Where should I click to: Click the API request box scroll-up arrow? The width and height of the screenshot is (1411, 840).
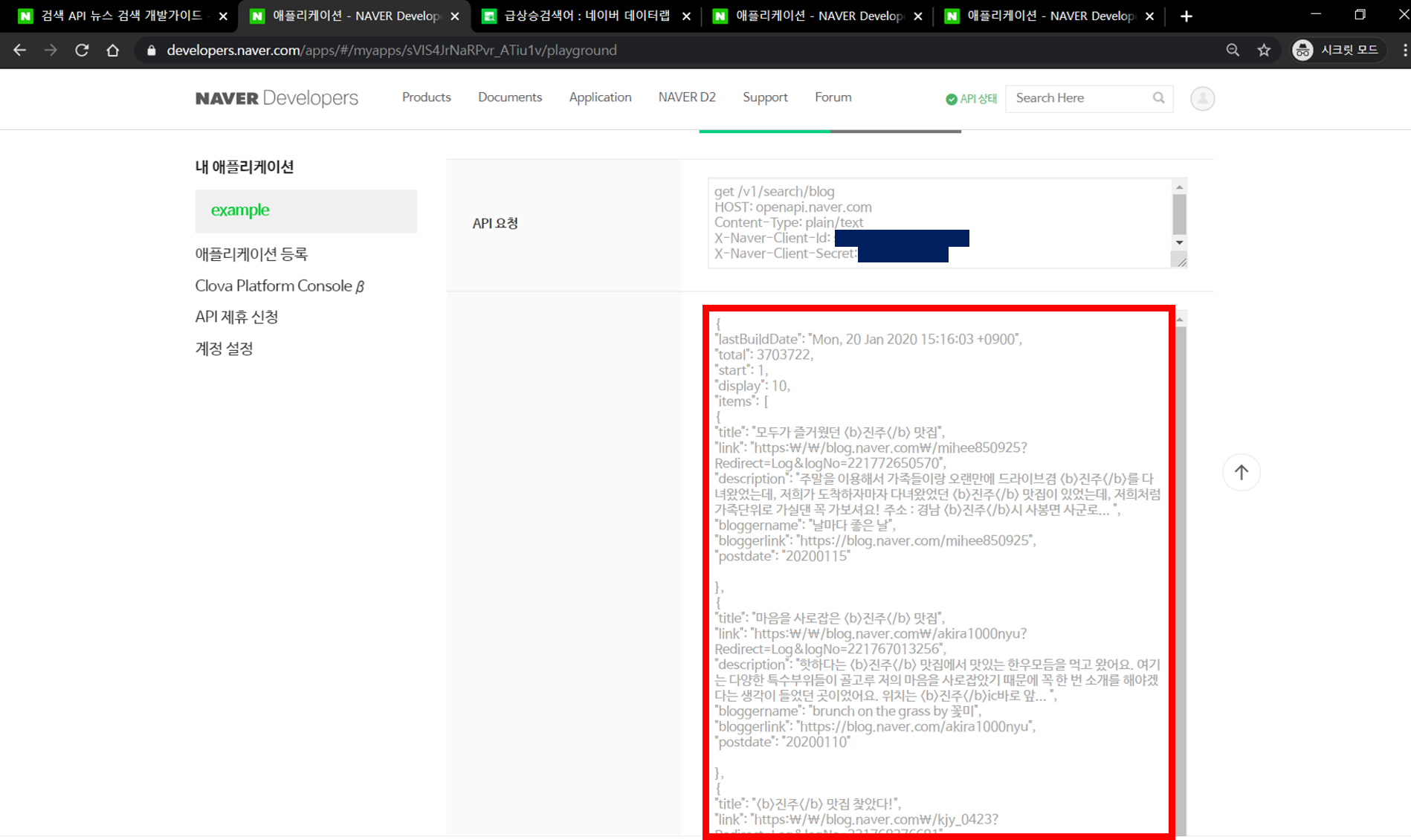click(x=1179, y=187)
